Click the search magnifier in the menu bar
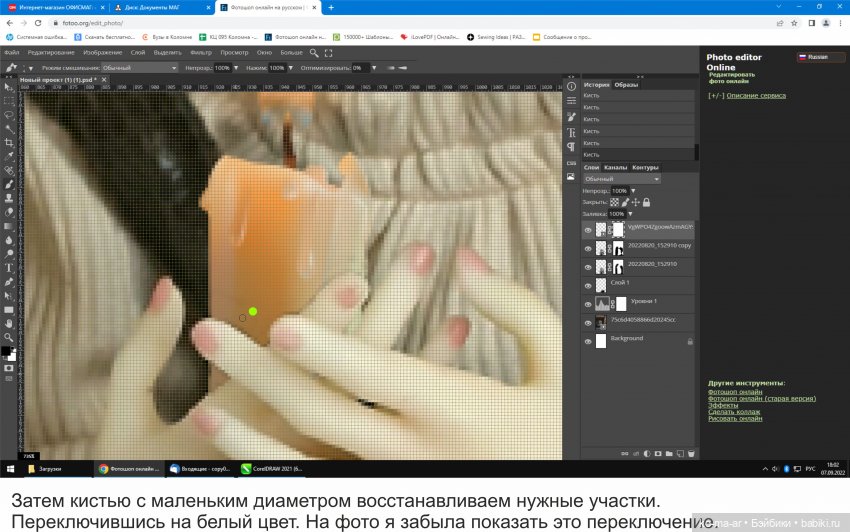Viewport: 850px width, 532px height. pos(314,53)
